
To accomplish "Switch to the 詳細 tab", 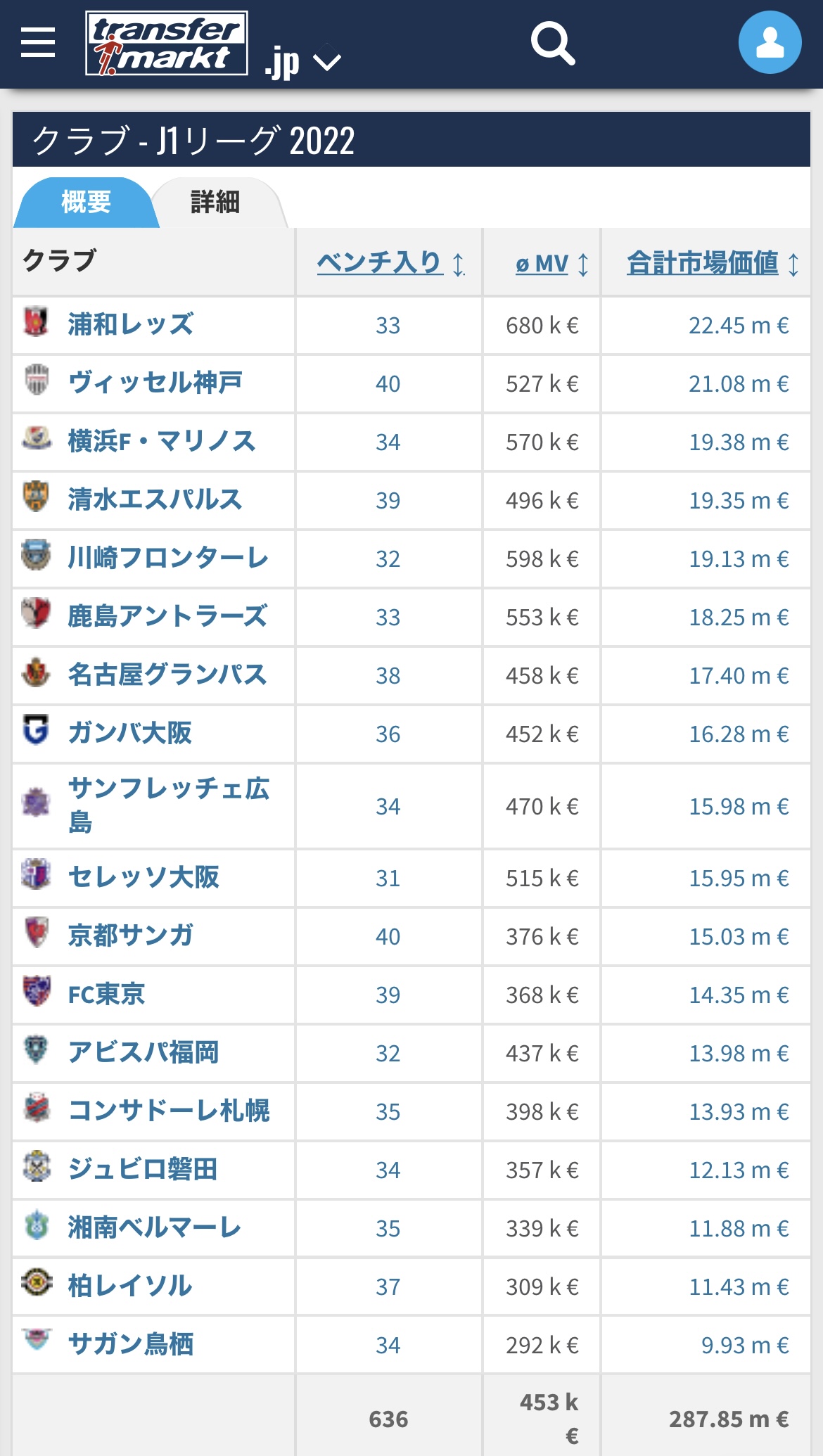I will (215, 203).
